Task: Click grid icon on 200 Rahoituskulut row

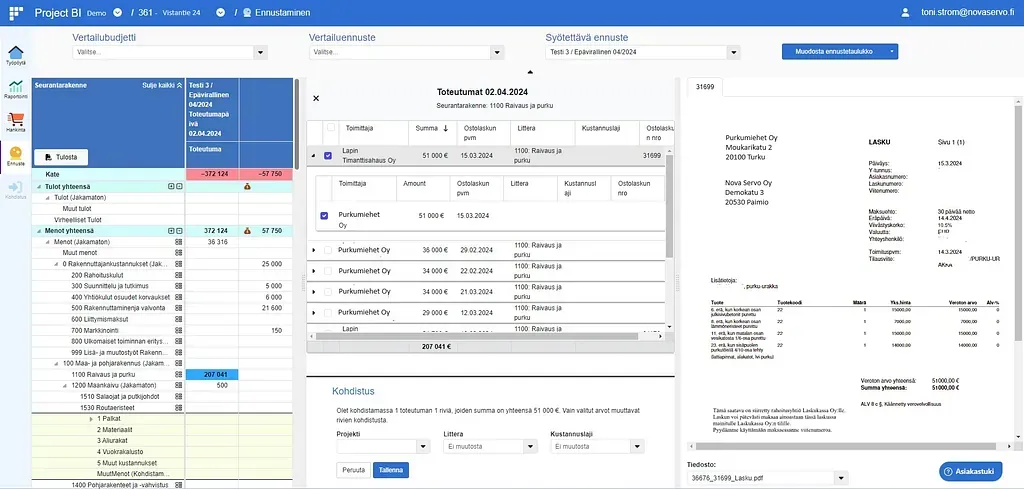Action: click(x=179, y=275)
